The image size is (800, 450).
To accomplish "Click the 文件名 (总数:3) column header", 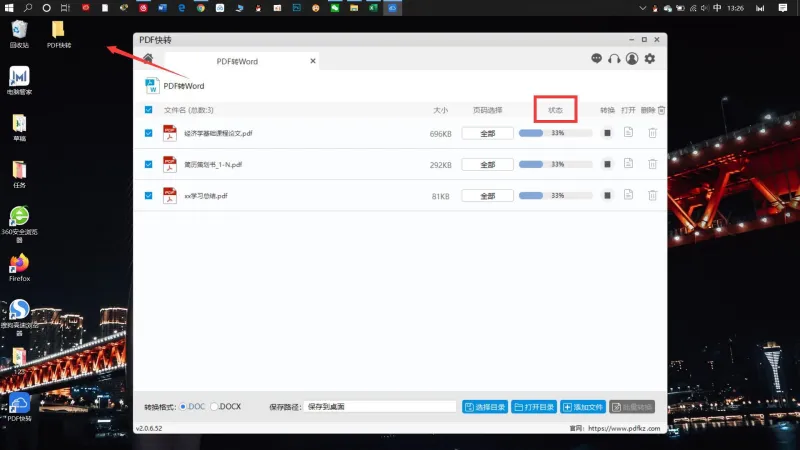I will point(189,110).
